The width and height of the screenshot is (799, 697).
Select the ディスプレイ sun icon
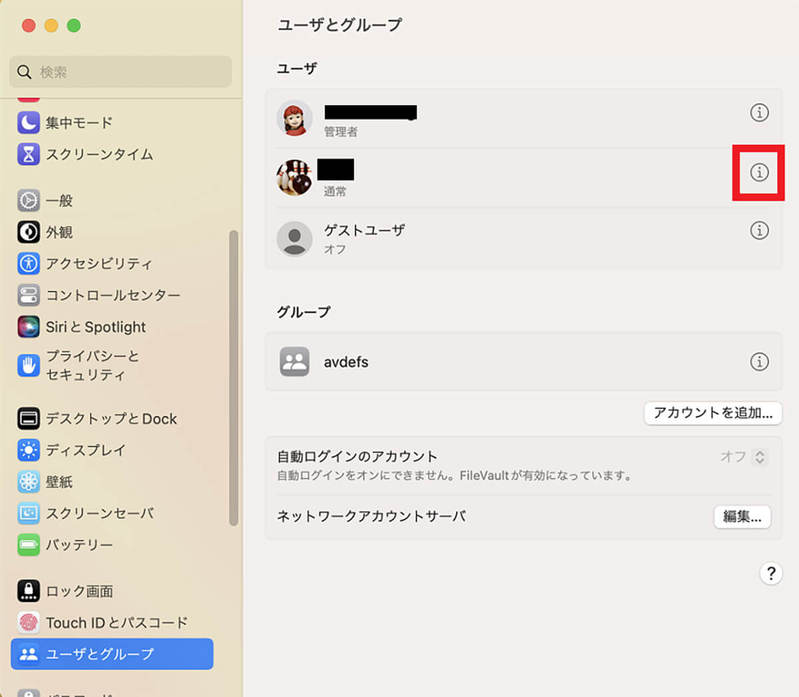[x=29, y=450]
